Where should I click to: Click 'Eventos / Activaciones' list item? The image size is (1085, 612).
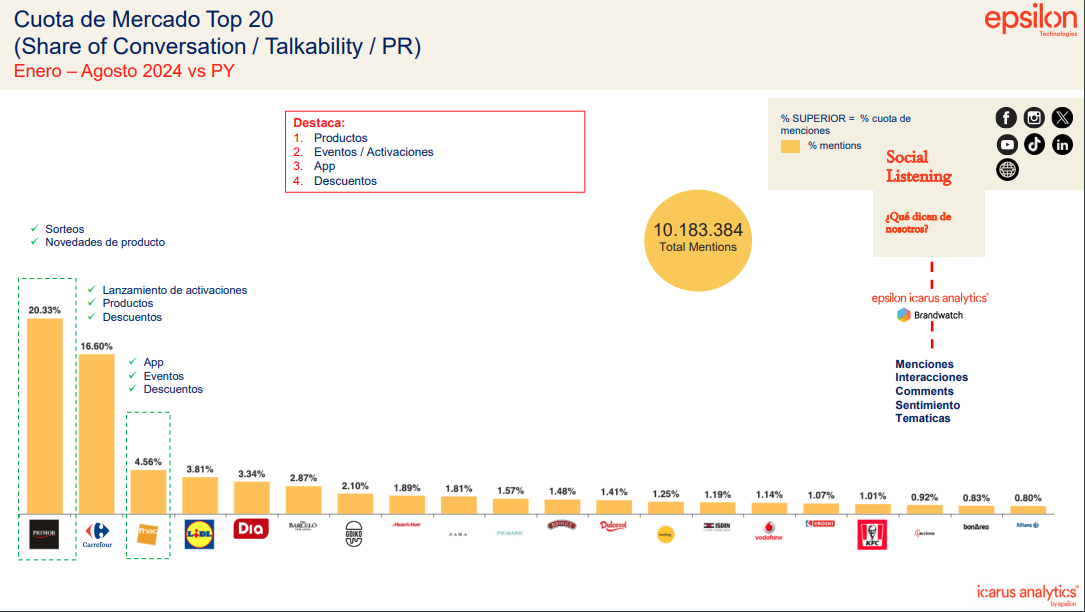point(374,152)
